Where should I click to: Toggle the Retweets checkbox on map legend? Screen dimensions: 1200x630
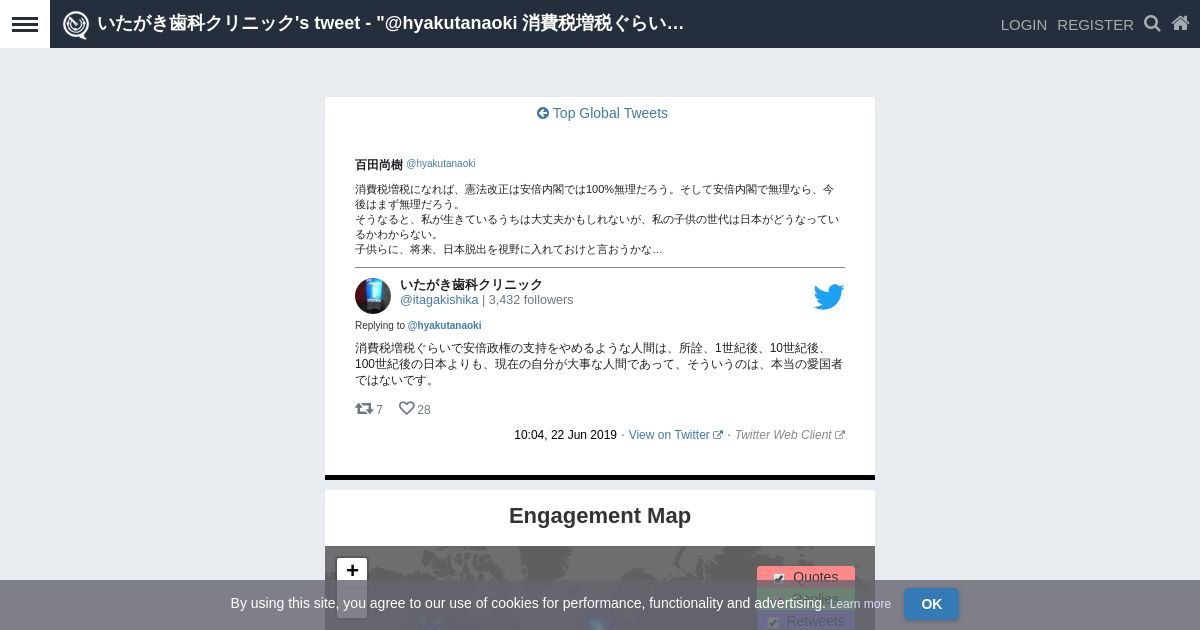point(772,622)
